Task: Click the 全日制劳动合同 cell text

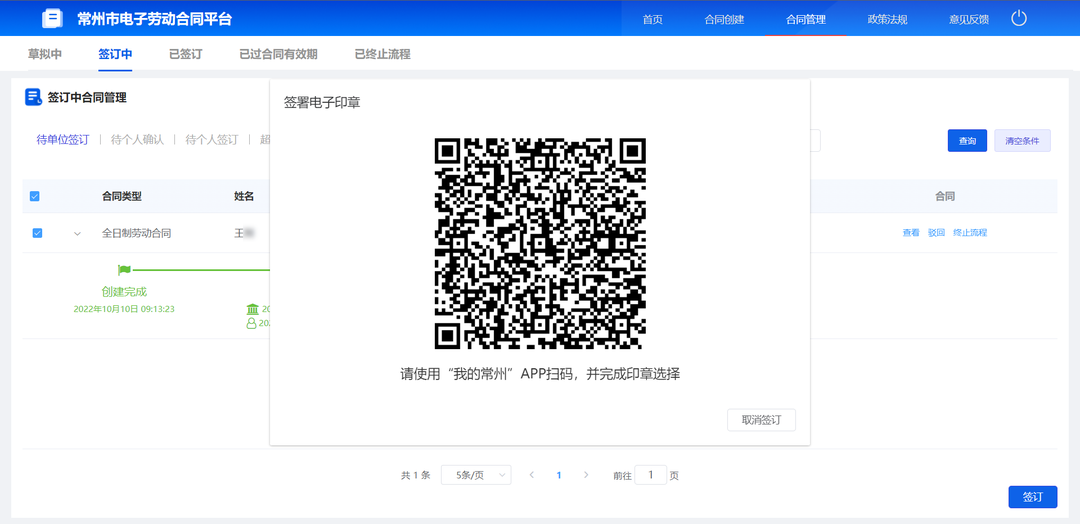Action: (136, 233)
